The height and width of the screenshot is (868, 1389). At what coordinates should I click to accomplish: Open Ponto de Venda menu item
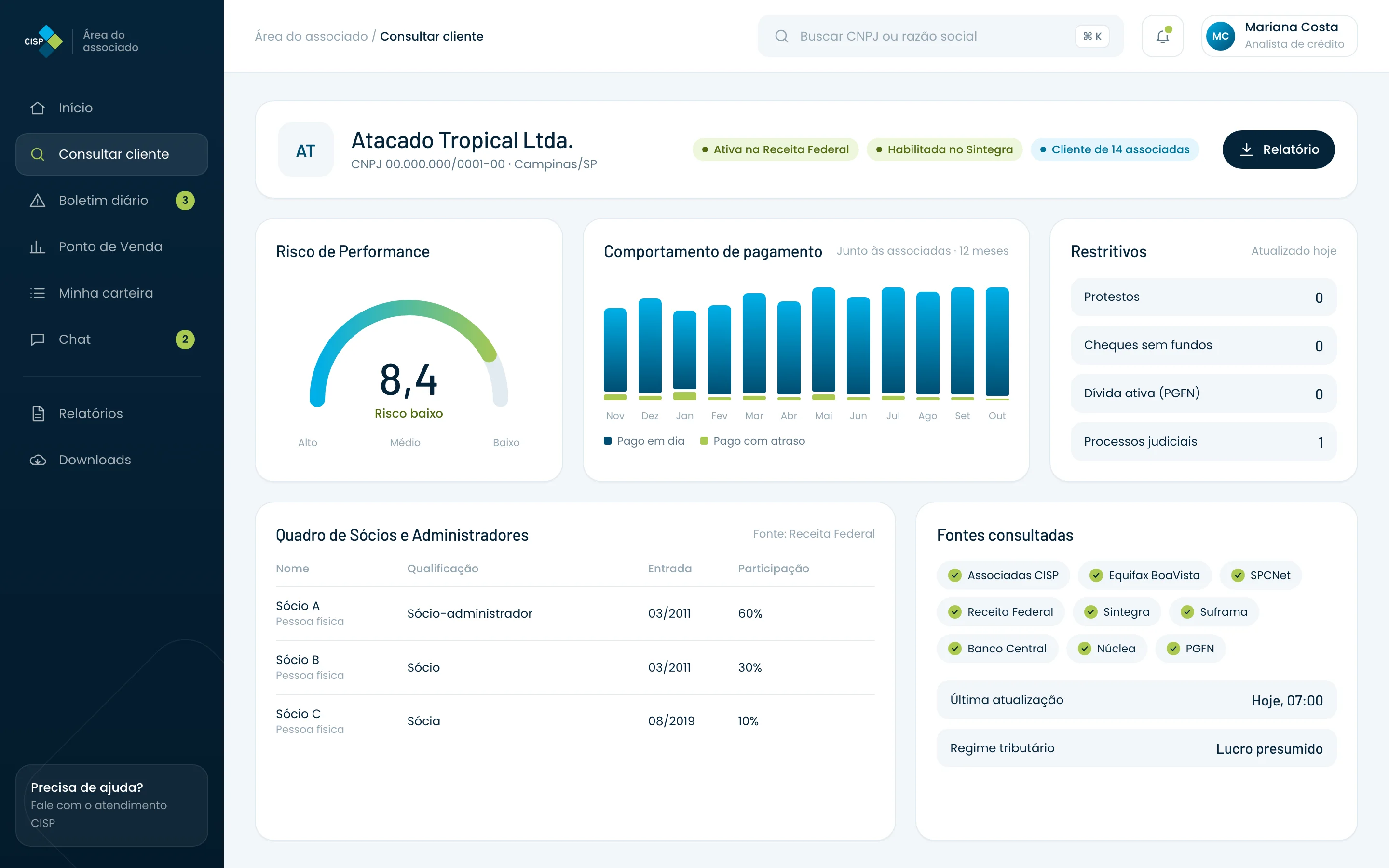112,247
